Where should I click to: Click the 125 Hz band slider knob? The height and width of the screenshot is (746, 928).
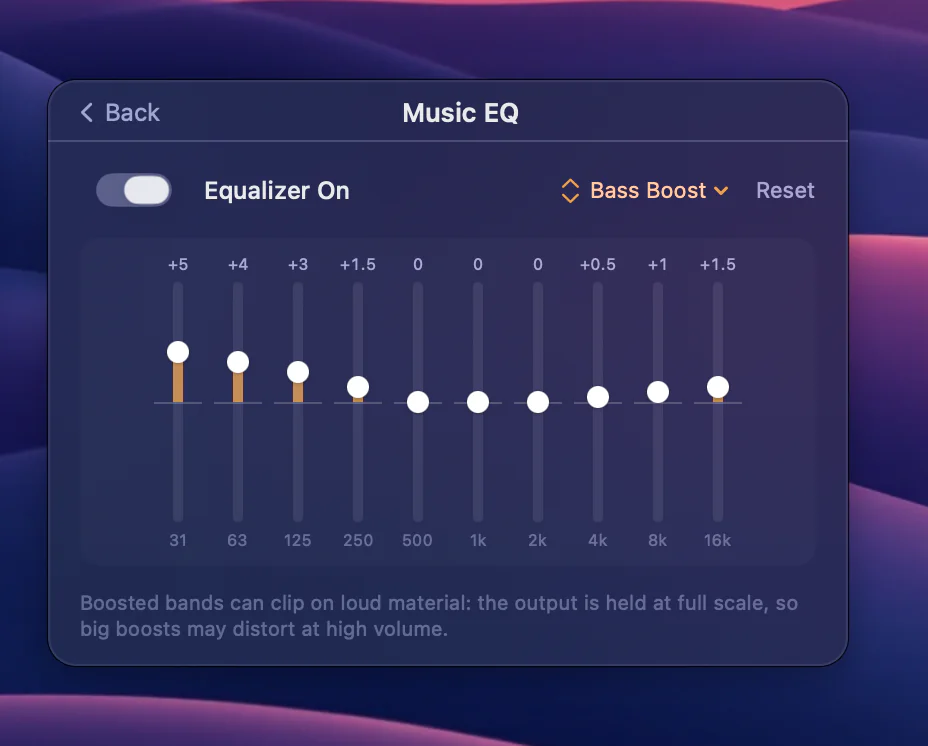point(298,372)
